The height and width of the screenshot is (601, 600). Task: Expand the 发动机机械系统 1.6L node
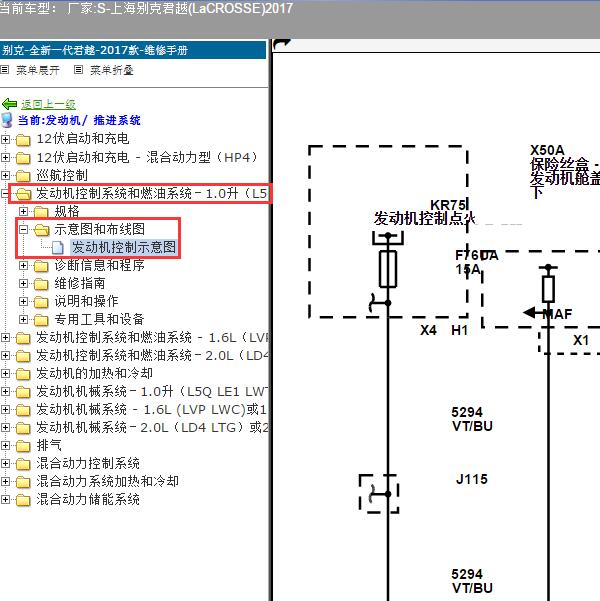point(5,409)
